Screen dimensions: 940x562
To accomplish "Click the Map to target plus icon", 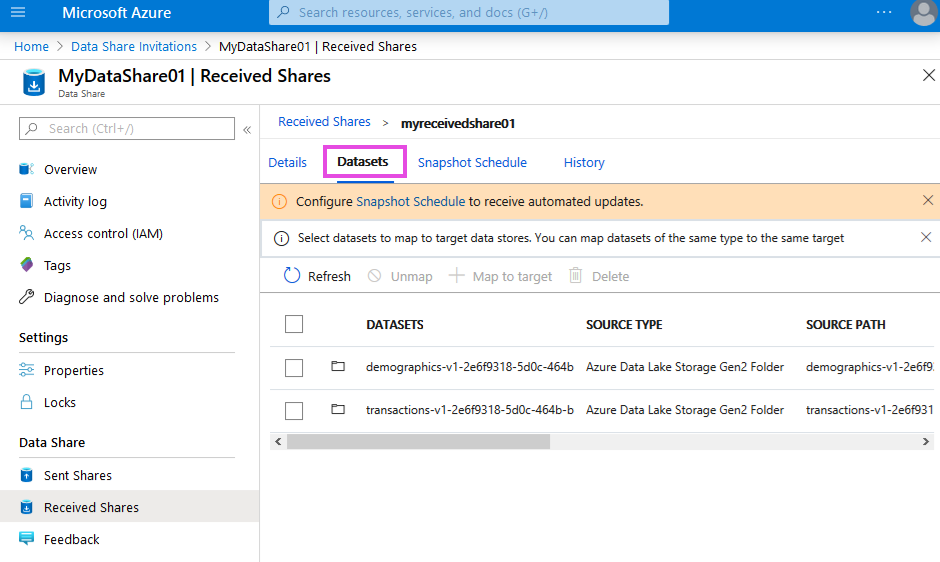I will tap(457, 275).
